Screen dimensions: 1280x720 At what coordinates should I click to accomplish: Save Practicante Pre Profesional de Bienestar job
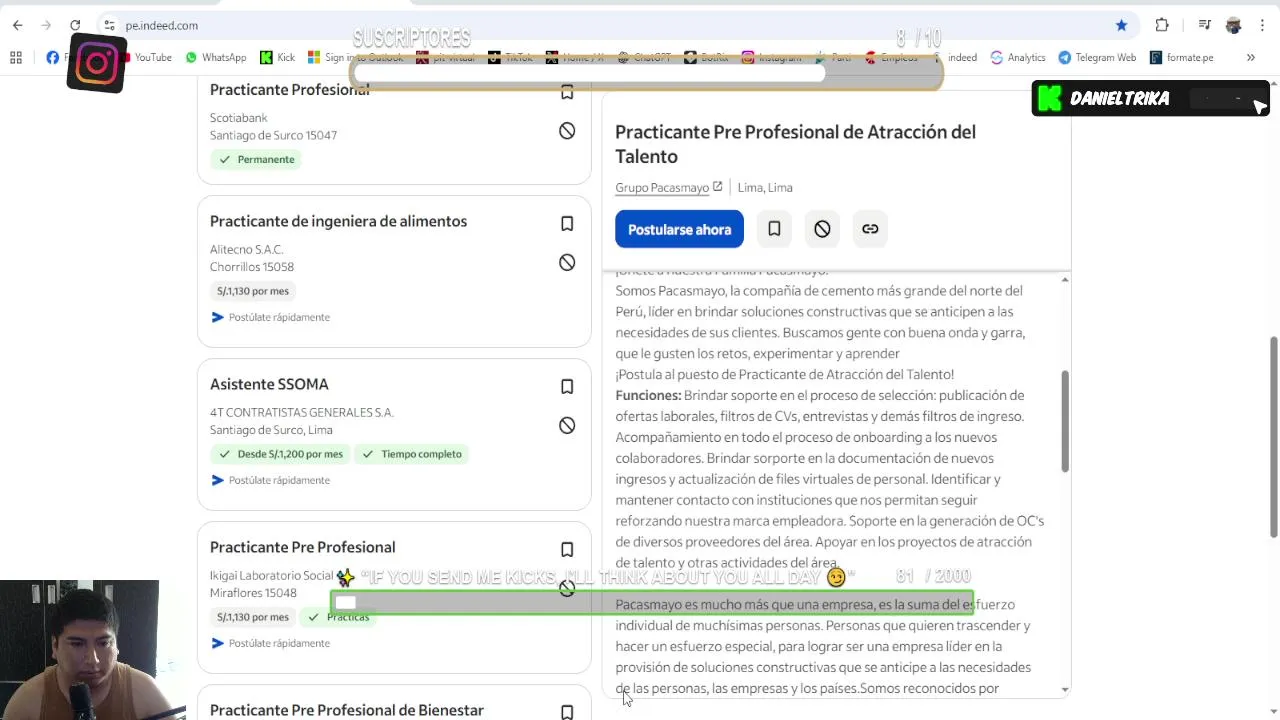567,712
